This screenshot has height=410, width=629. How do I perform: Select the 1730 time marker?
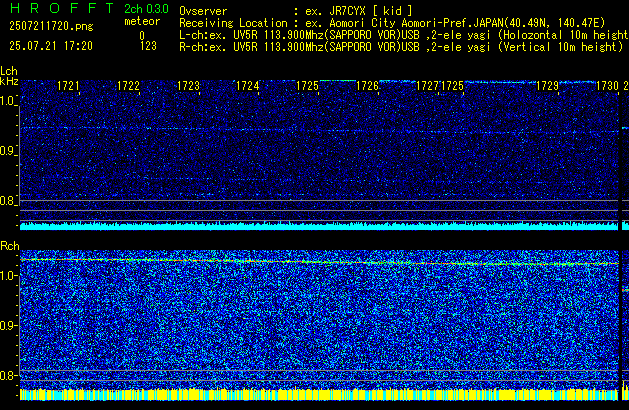point(607,86)
